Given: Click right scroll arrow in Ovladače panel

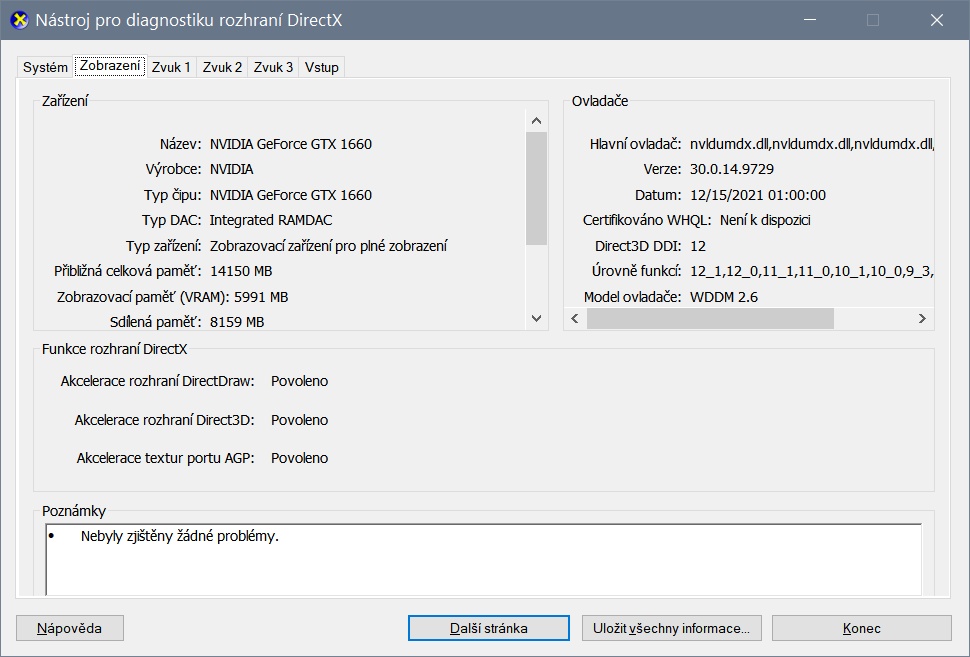Looking at the screenshot, I should click(922, 318).
